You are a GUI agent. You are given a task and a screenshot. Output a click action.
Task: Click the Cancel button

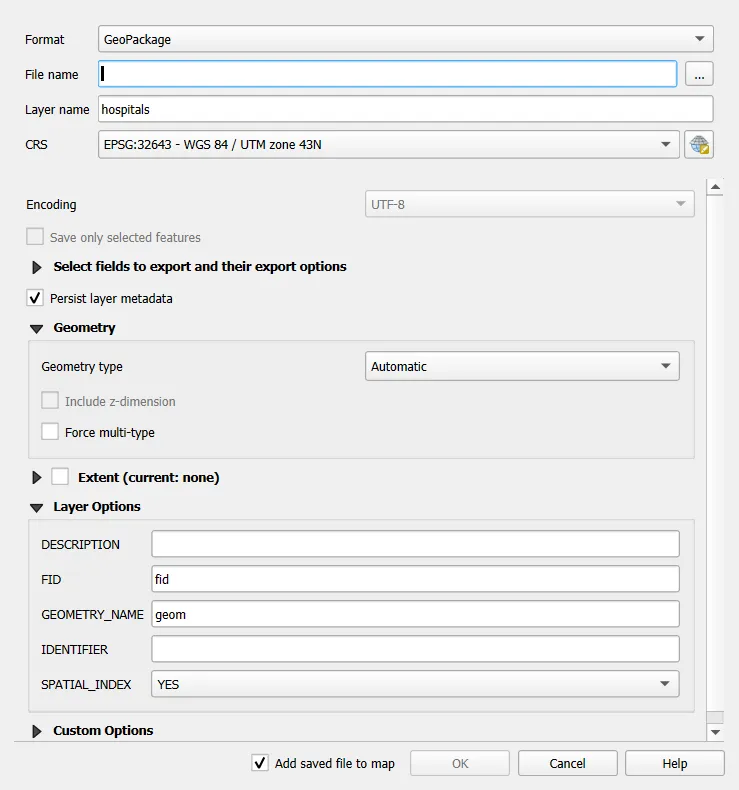(x=567, y=763)
